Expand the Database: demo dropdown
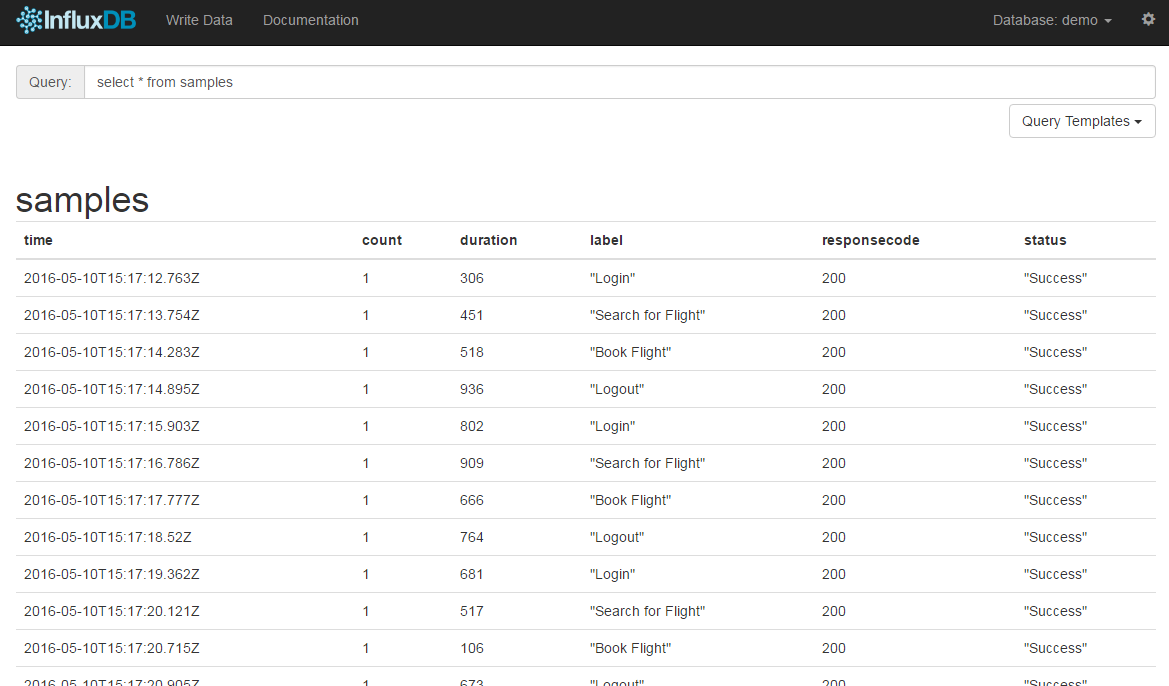 point(1051,20)
